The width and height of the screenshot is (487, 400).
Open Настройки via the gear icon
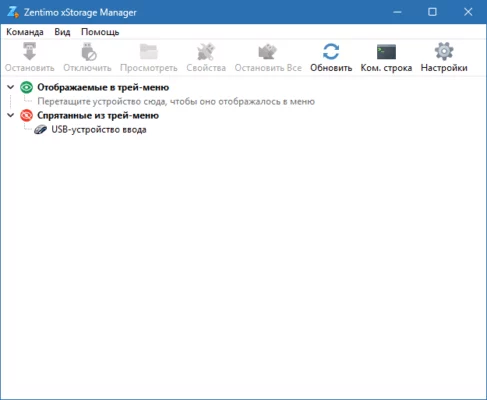(x=444, y=51)
